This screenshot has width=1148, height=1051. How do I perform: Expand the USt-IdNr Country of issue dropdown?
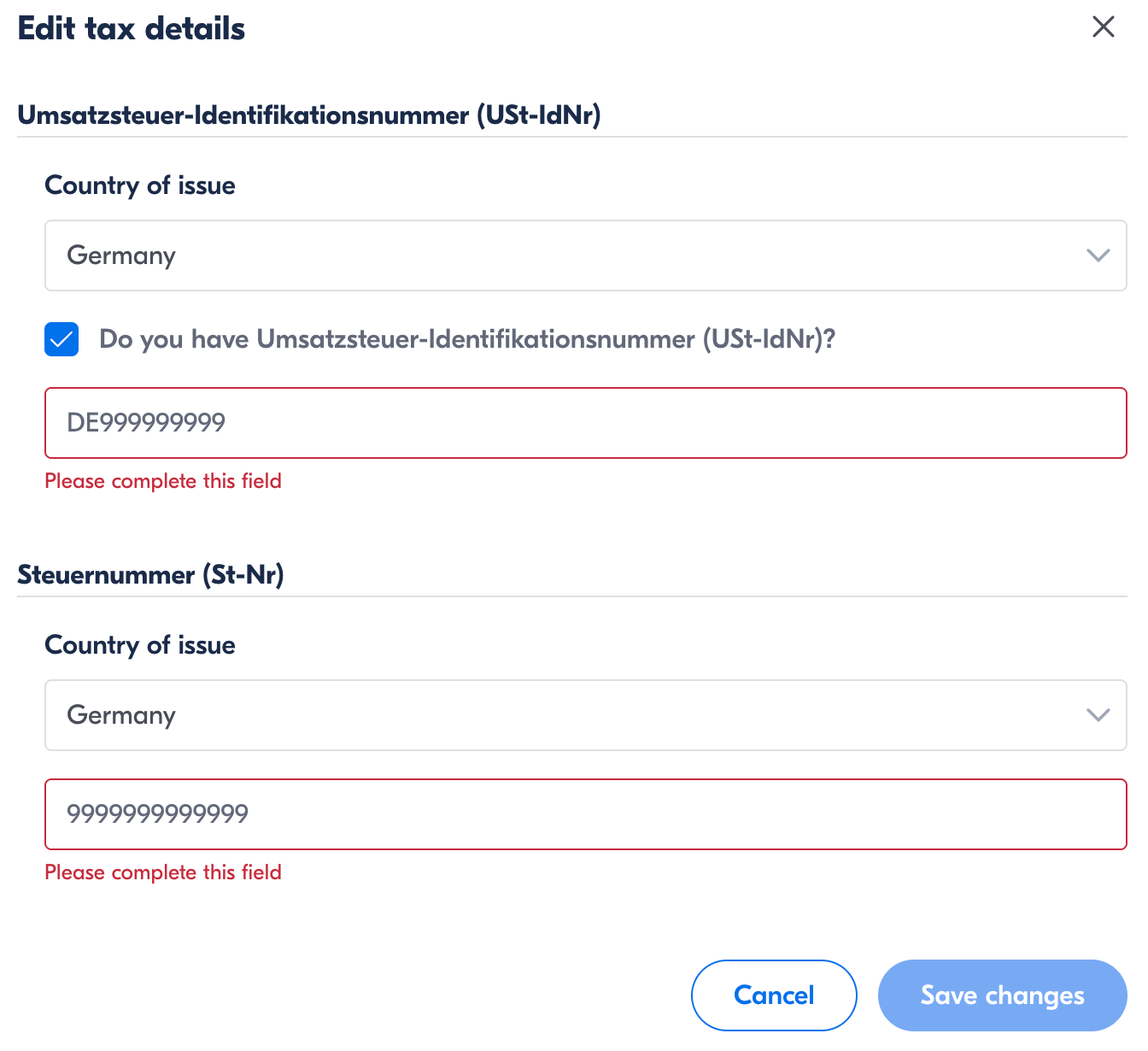585,255
